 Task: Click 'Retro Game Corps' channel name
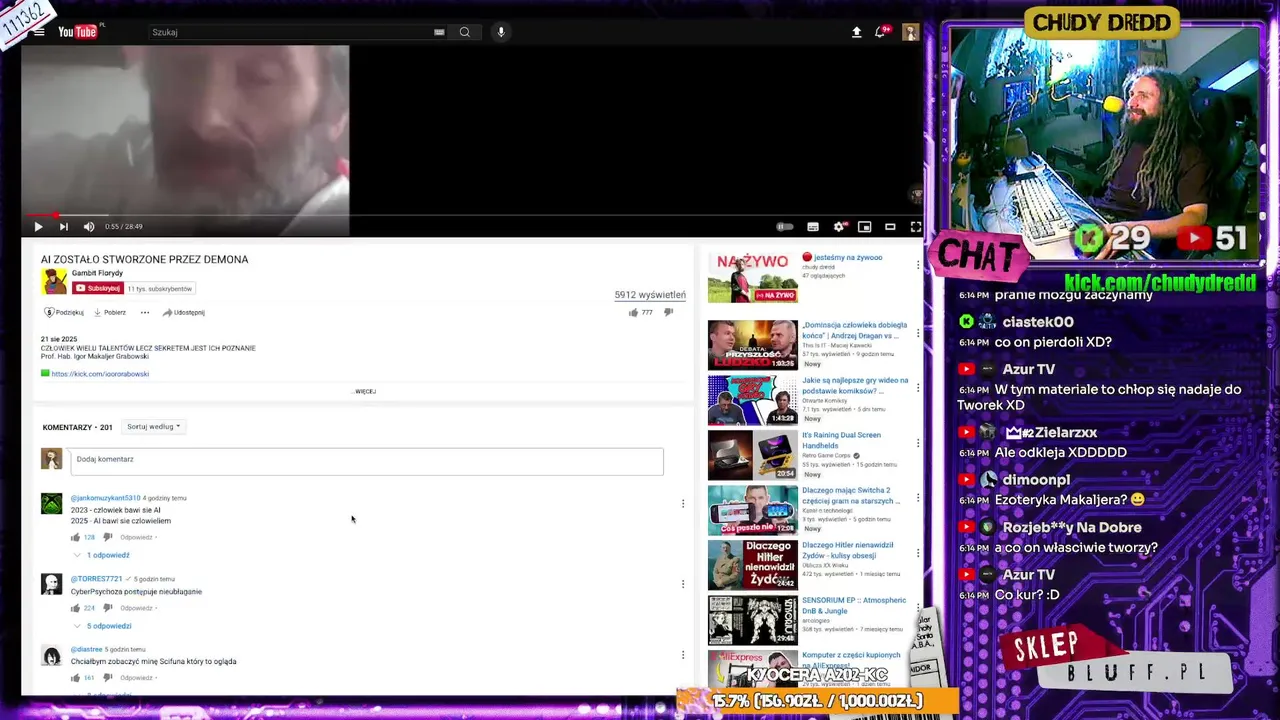[825, 455]
